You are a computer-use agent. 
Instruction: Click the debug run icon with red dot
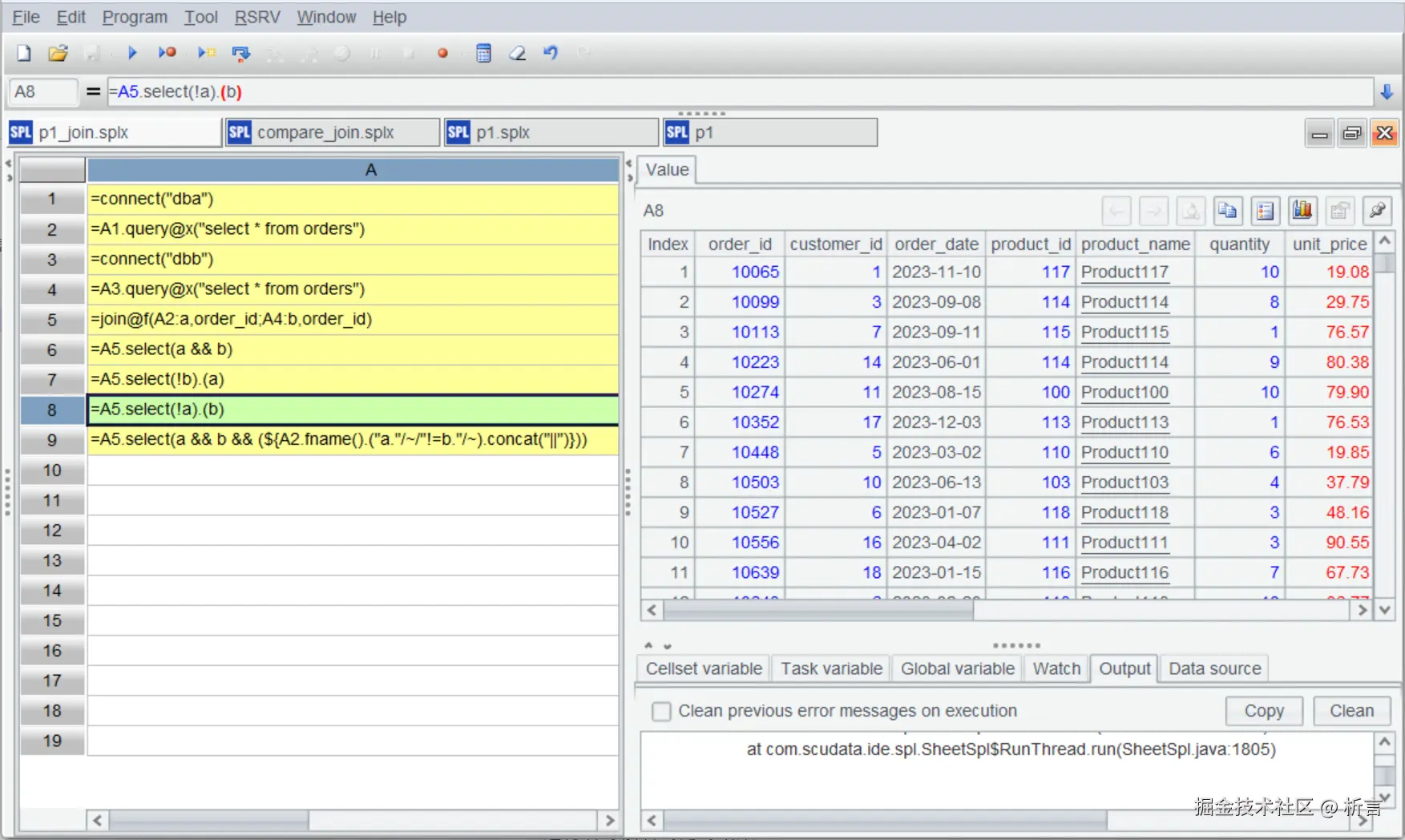[x=167, y=53]
